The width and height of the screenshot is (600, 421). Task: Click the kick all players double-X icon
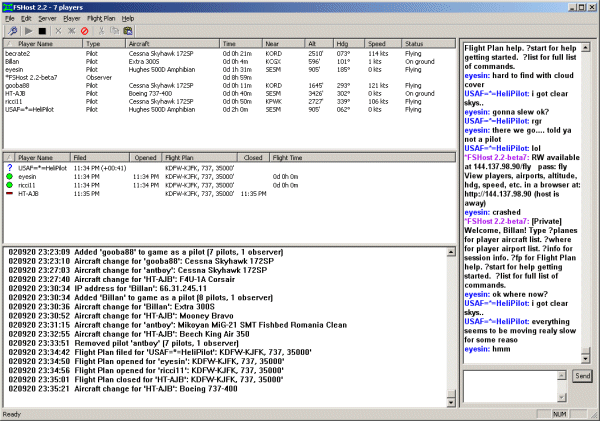[72, 31]
